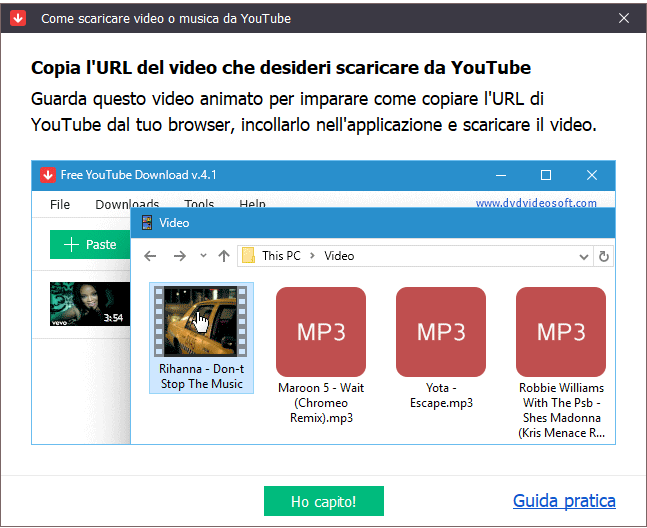Viewport: 647px width, 528px height.
Task: Select 'Video' in the address breadcrumb
Action: coord(339,256)
